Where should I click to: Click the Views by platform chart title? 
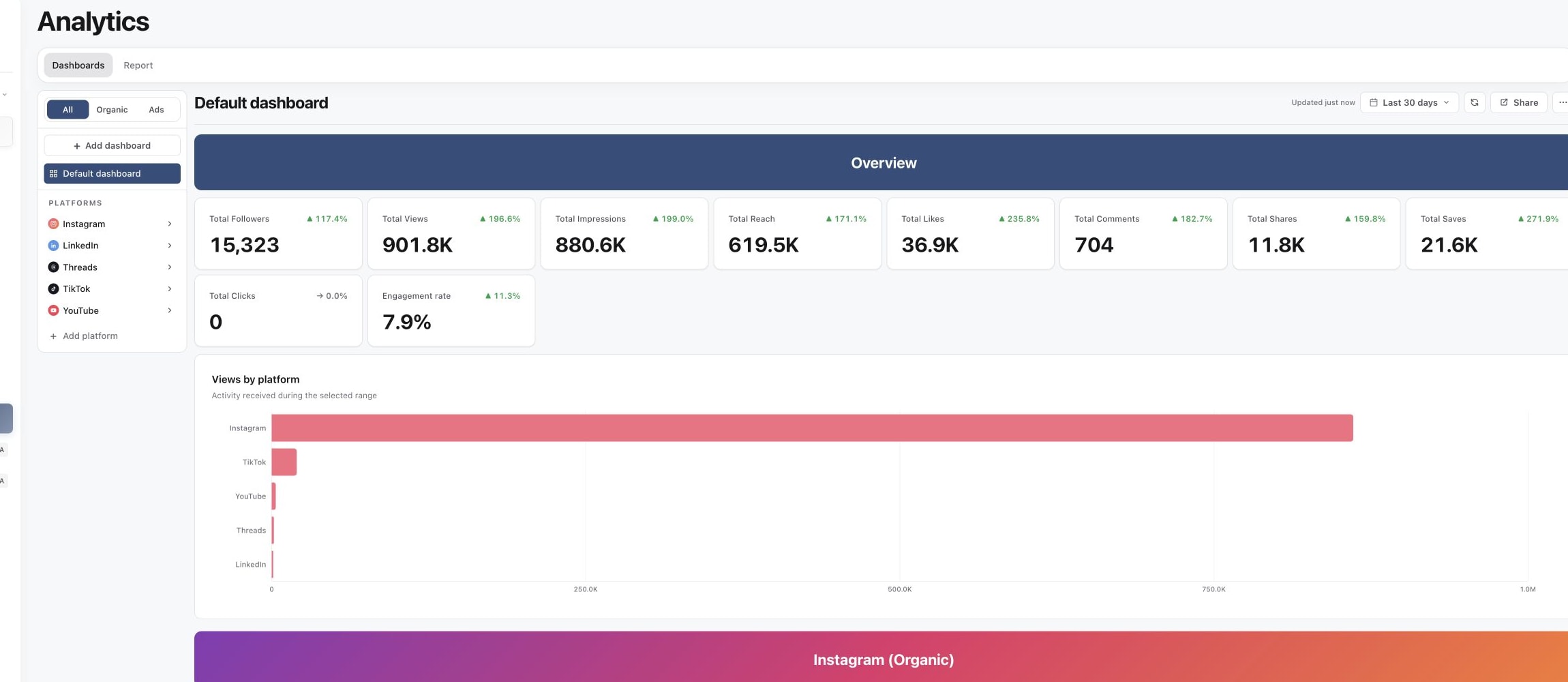256,379
